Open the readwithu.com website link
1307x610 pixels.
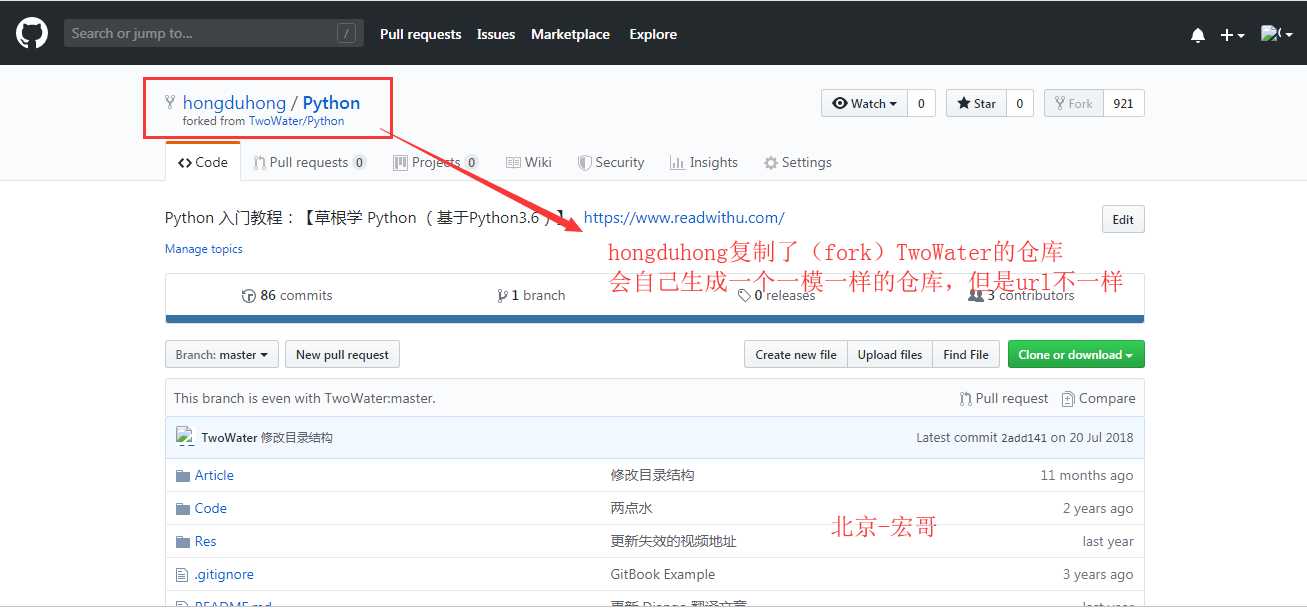click(684, 217)
